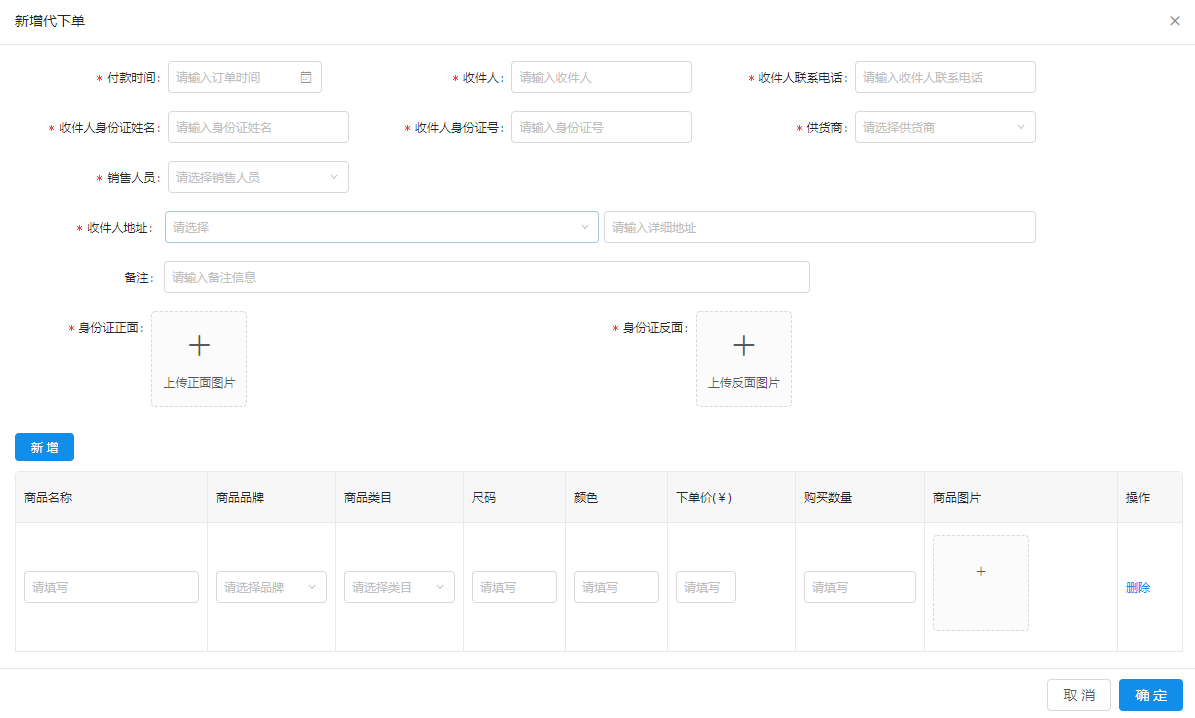This screenshot has width=1195, height=718.
Task: Click the plus icon in 商品图片 cell
Action: [981, 571]
